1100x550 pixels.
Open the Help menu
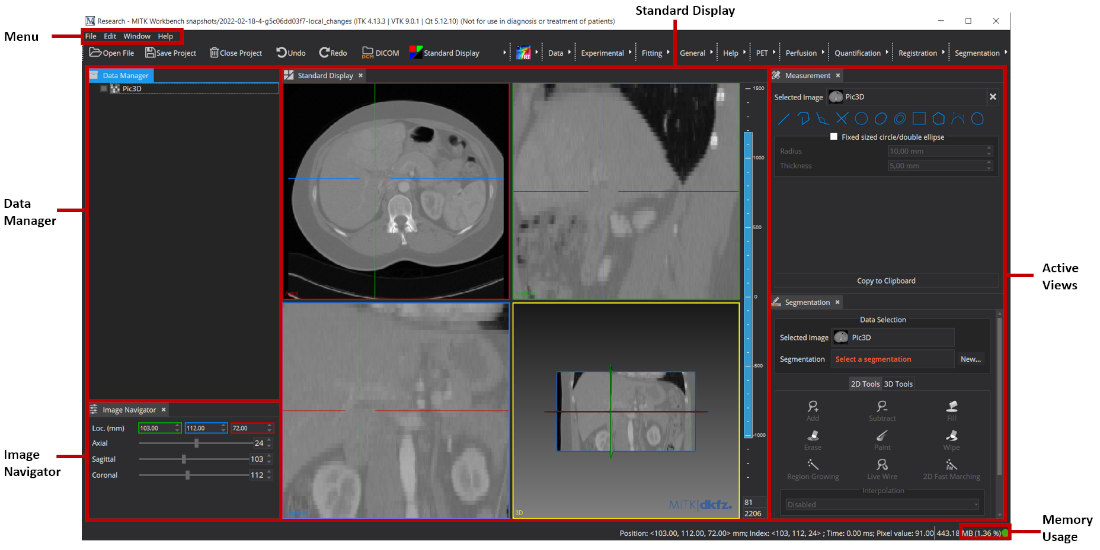[166, 36]
